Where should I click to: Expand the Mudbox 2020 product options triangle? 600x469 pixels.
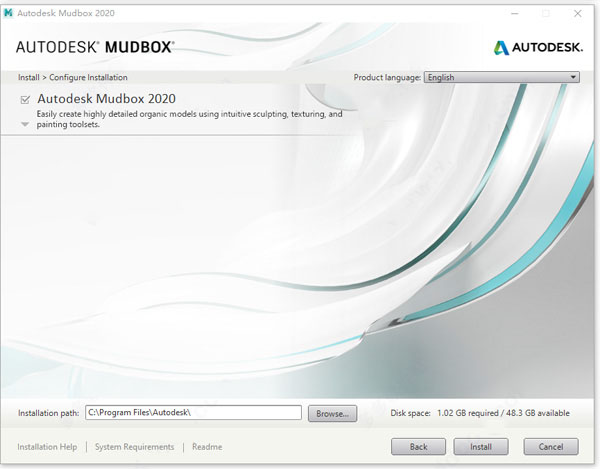coord(25,124)
